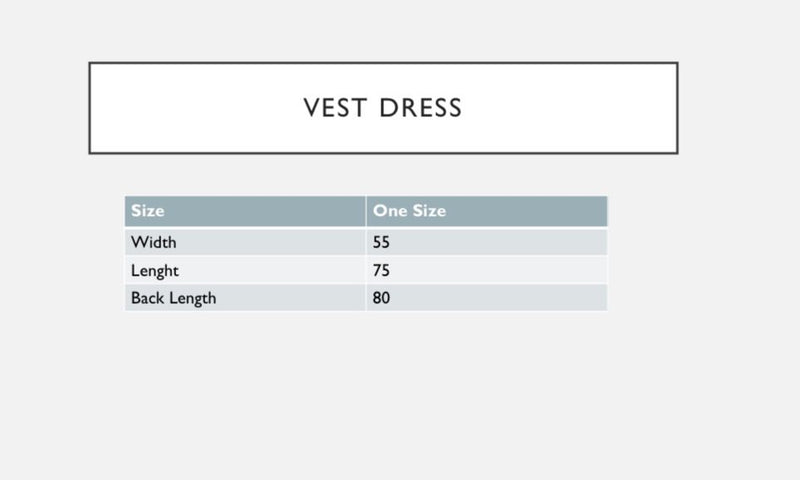The image size is (800, 480).
Task: Click the VEST DRESS title text
Action: [x=383, y=108]
